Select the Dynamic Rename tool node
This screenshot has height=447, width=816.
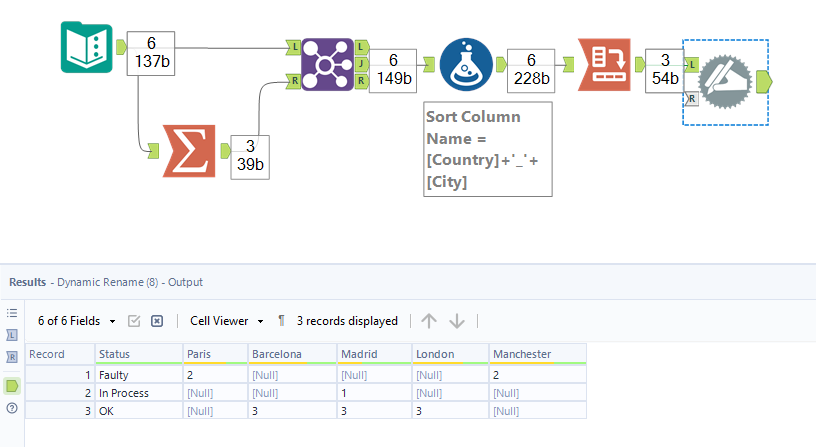coord(725,80)
